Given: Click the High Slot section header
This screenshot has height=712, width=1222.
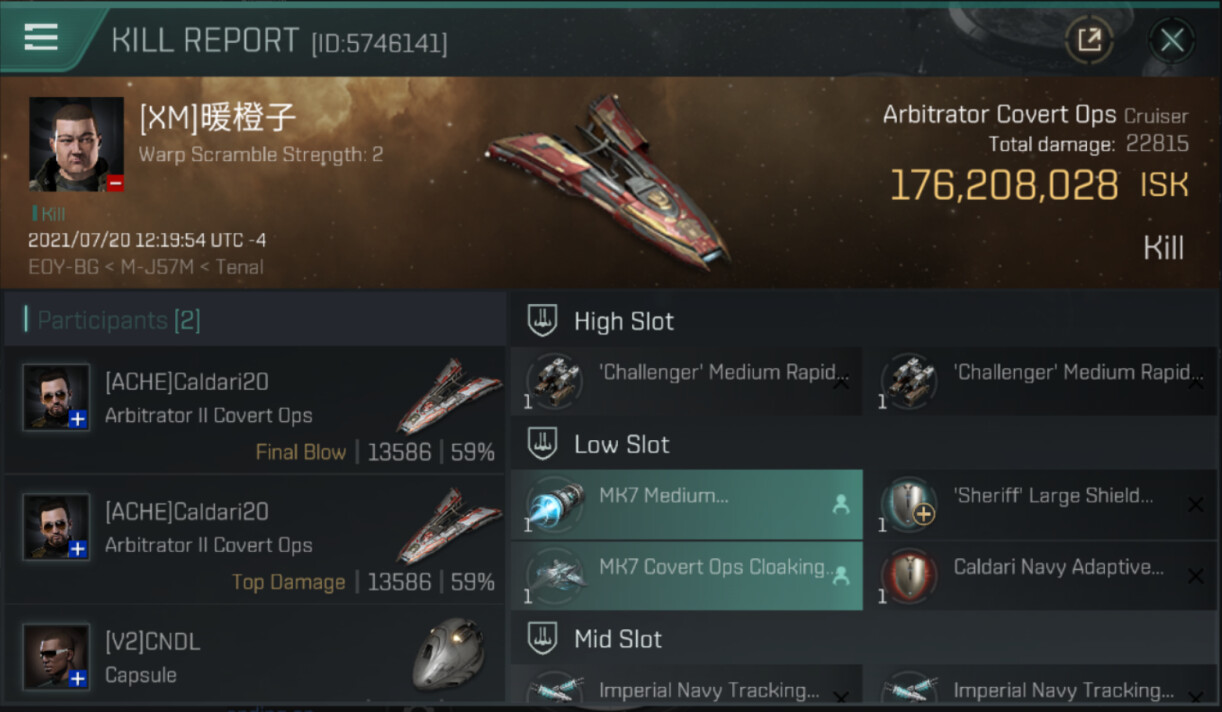Looking at the screenshot, I should click(623, 321).
